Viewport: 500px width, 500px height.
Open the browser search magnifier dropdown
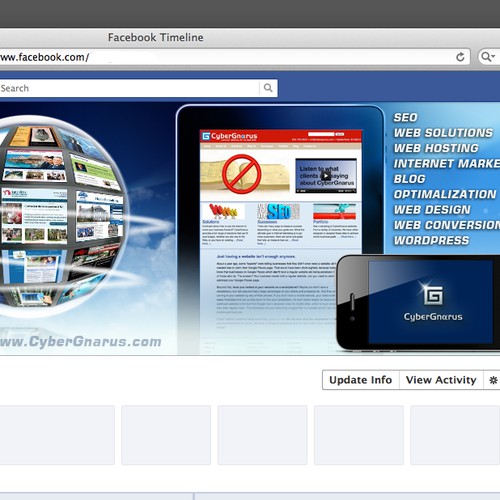coord(489,57)
